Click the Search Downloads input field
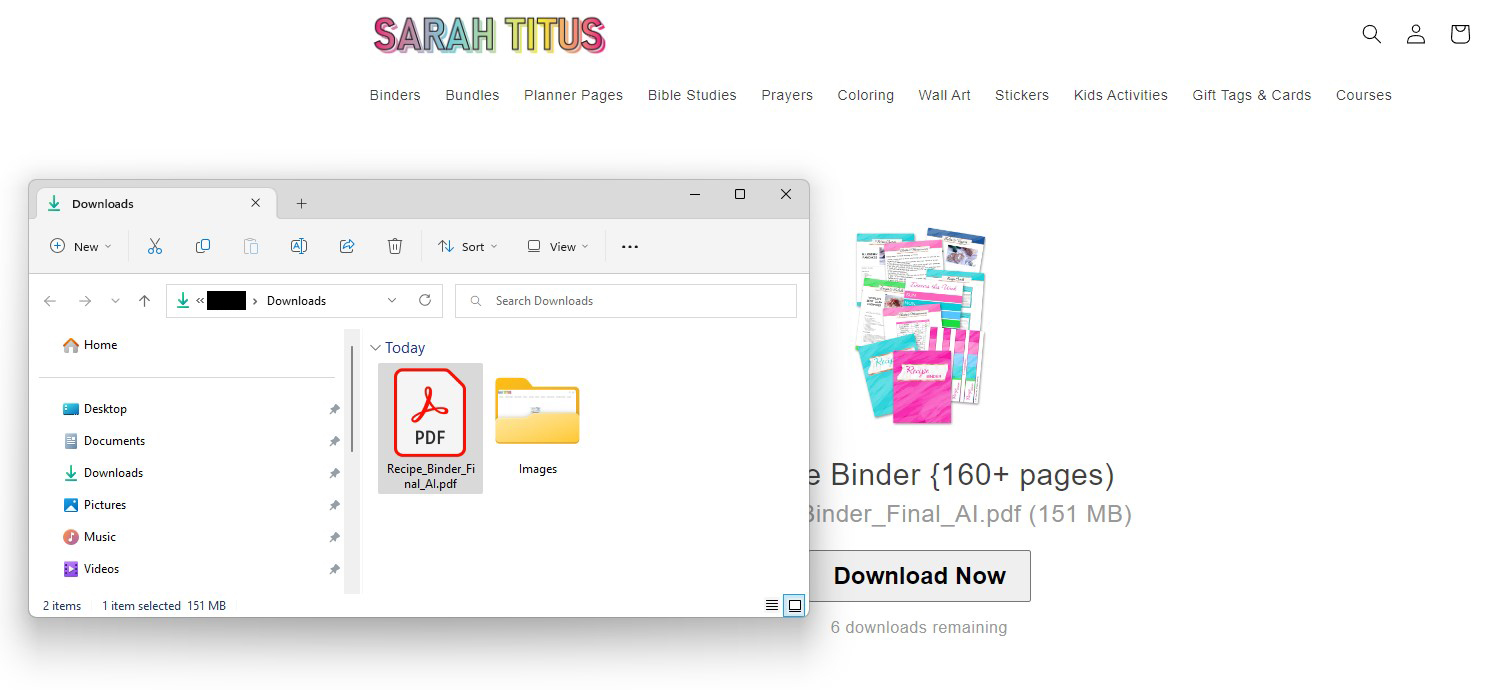 (x=625, y=301)
